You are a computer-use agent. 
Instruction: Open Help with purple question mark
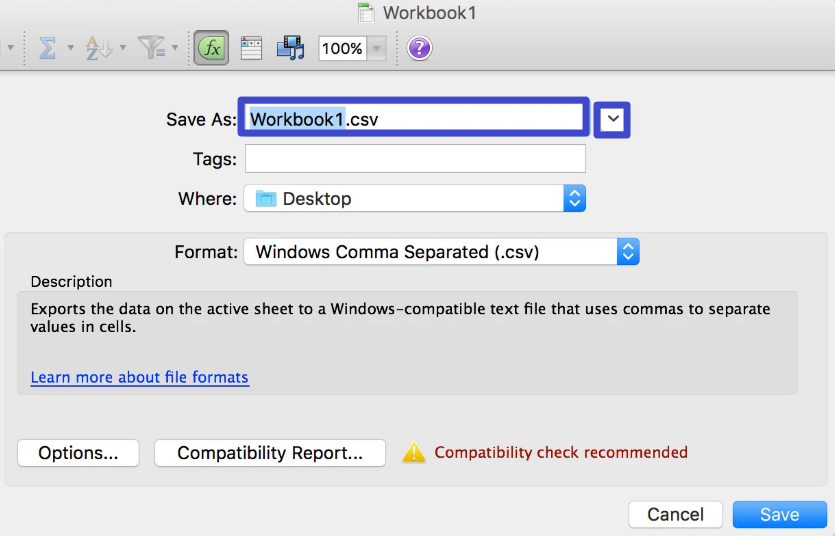coord(420,48)
